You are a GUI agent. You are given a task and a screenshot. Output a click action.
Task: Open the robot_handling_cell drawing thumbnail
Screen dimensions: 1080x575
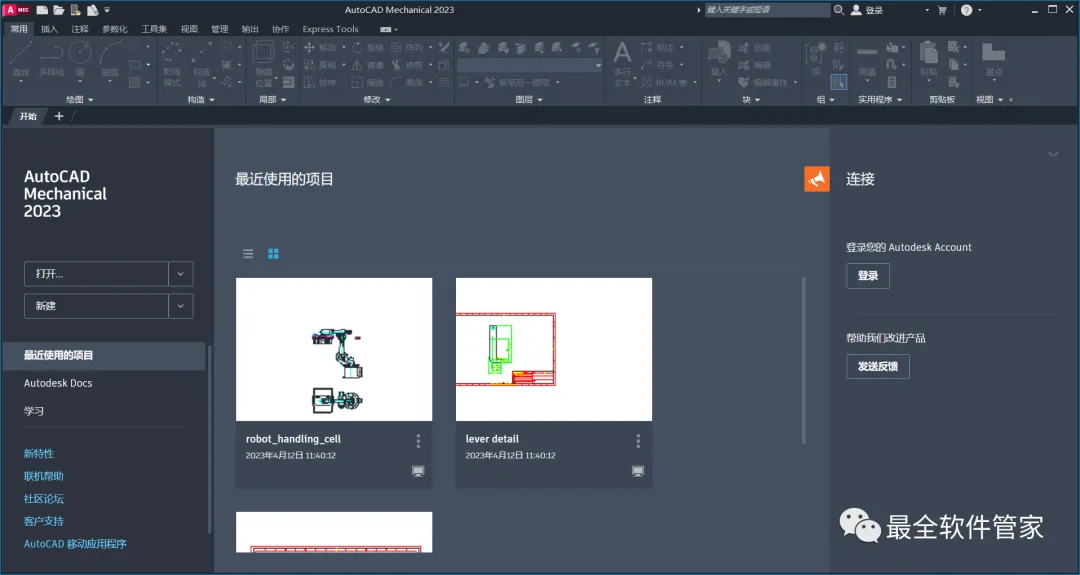[x=334, y=349]
